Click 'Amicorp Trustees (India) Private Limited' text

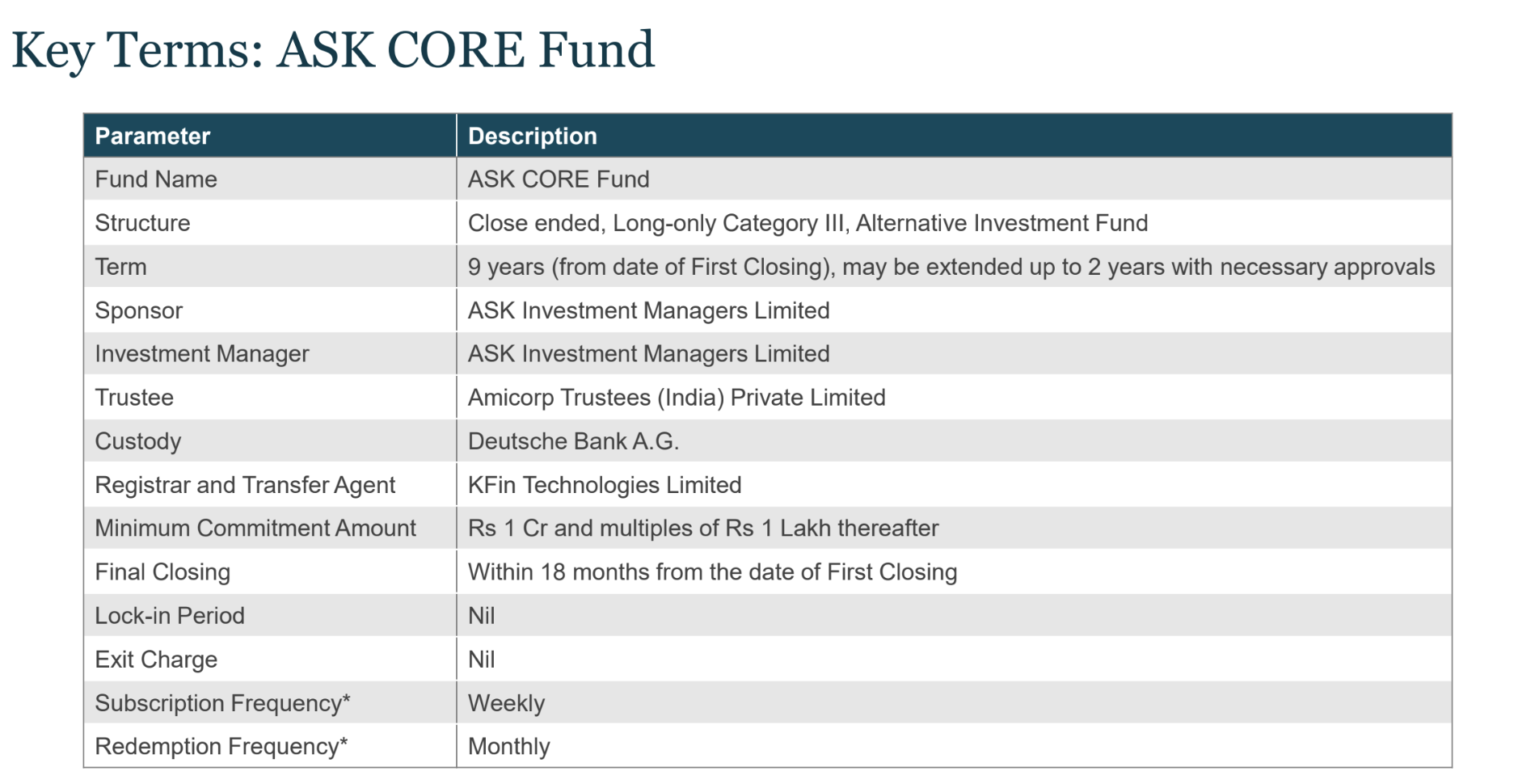[x=677, y=398]
